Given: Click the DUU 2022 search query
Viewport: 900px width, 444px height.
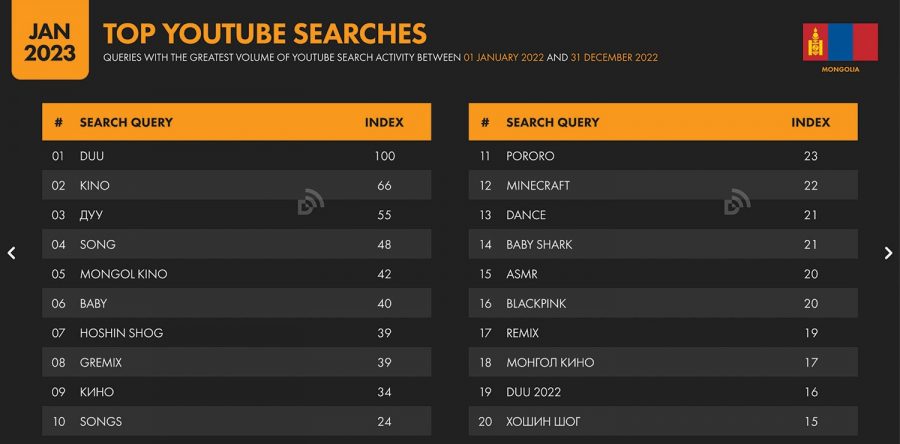Looking at the screenshot, I should coord(533,392).
